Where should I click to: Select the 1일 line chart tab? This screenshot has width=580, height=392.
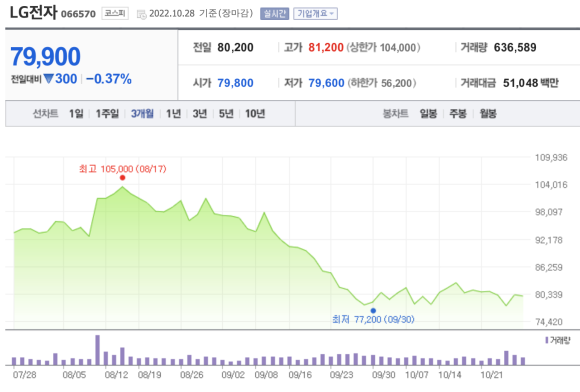pyautogui.click(x=76, y=114)
